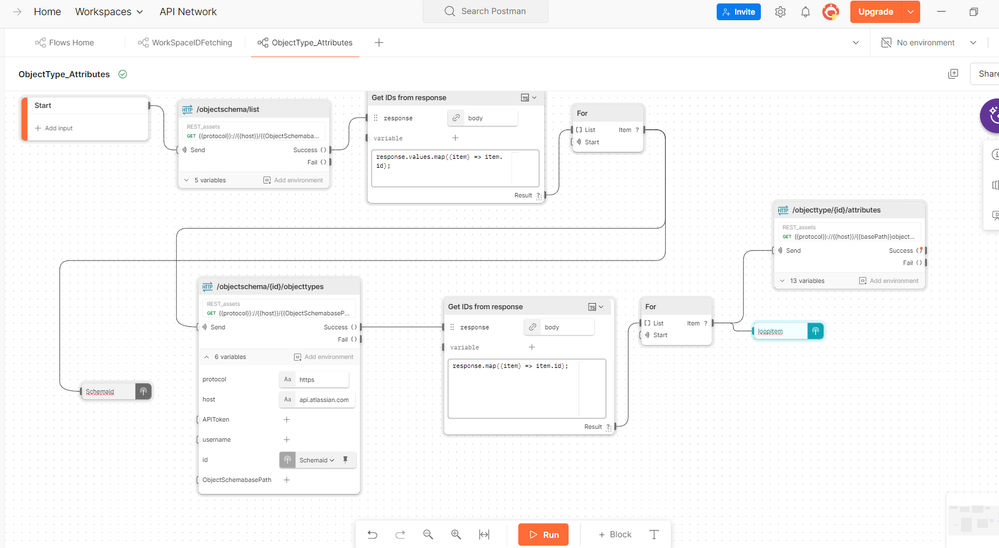This screenshot has width=999, height=548.
Task: Click the response.map code editor
Action: pos(526,388)
